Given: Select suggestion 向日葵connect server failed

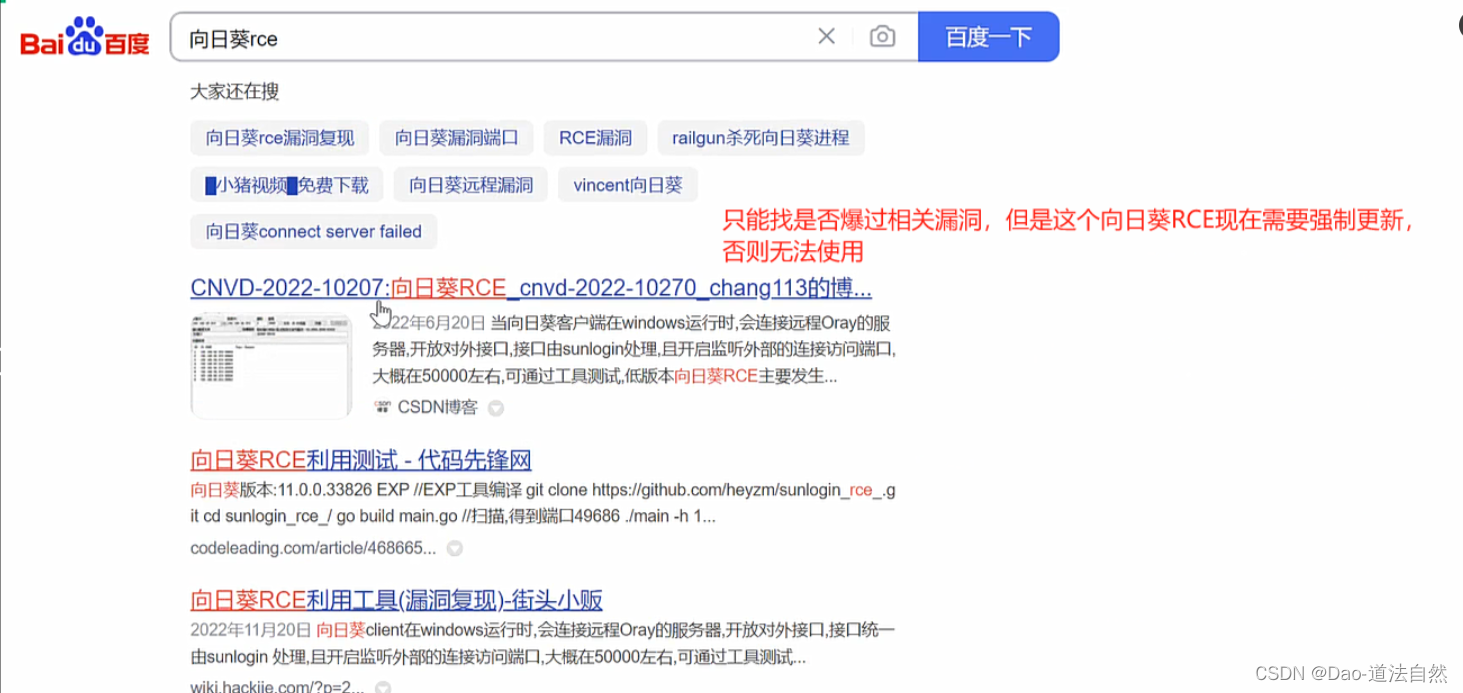Looking at the screenshot, I should [313, 231].
